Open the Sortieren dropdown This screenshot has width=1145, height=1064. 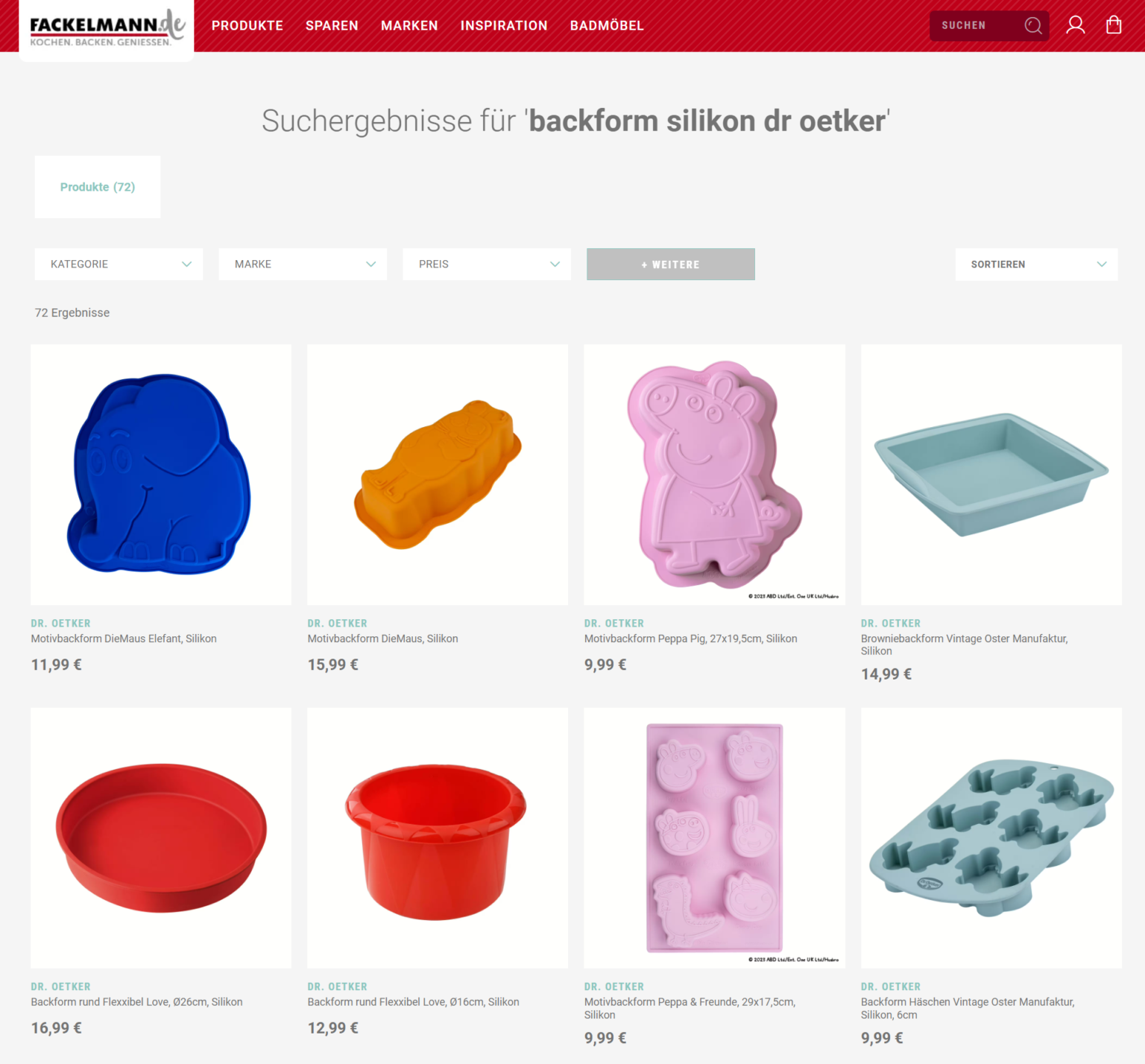[1036, 264]
